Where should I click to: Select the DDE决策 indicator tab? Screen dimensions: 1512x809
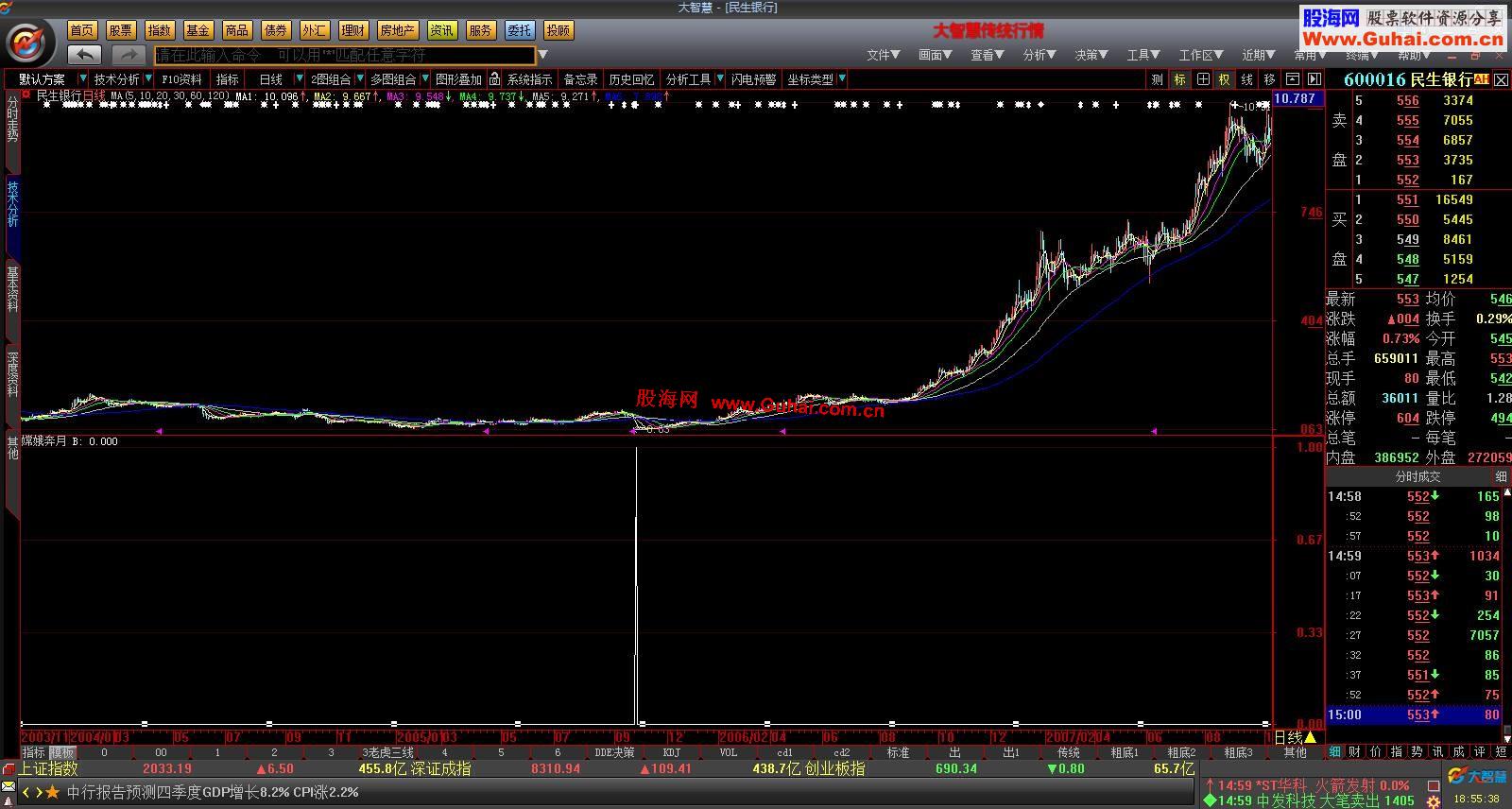[x=614, y=752]
